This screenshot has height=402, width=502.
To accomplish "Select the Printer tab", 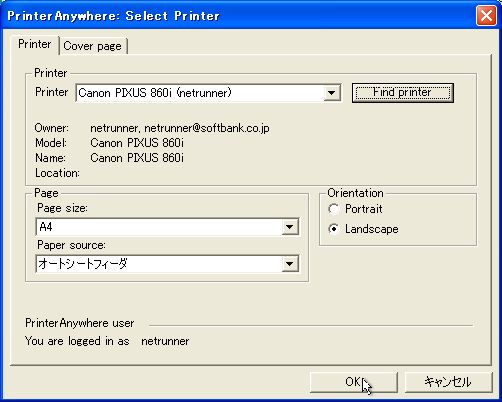I will pos(35,44).
